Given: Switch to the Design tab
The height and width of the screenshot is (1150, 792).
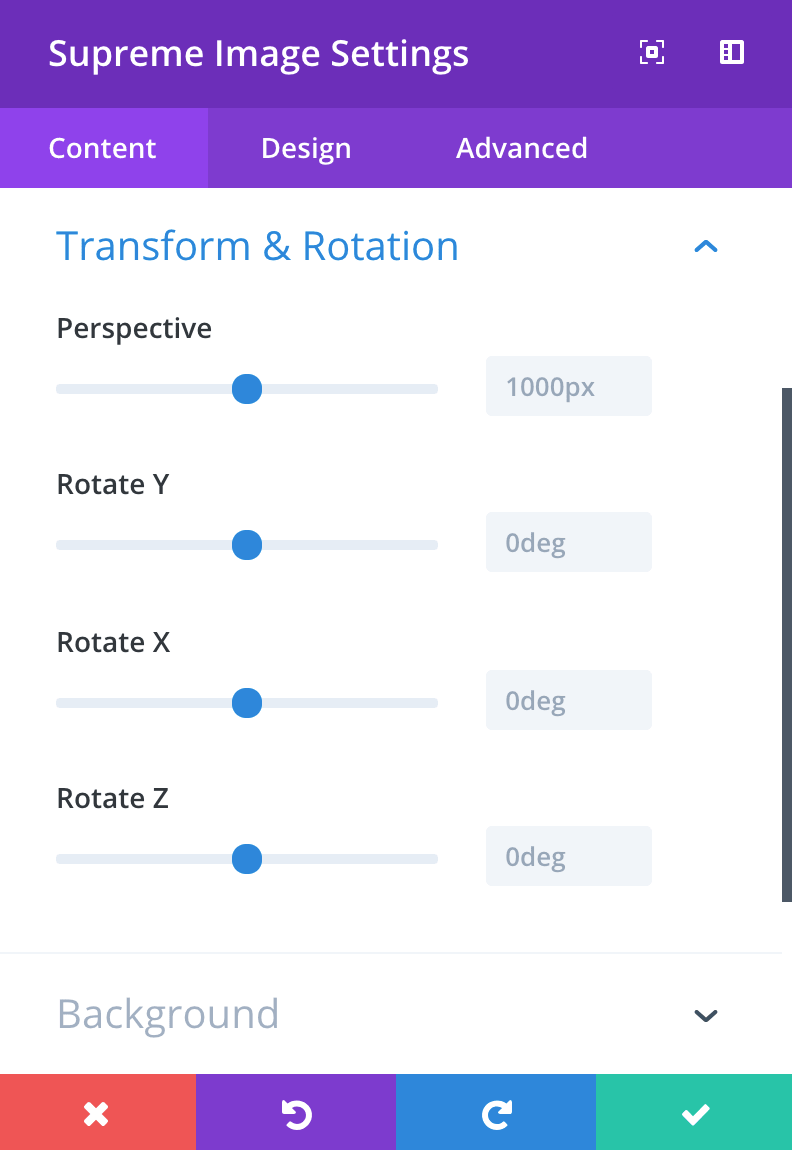Looking at the screenshot, I should tap(306, 148).
